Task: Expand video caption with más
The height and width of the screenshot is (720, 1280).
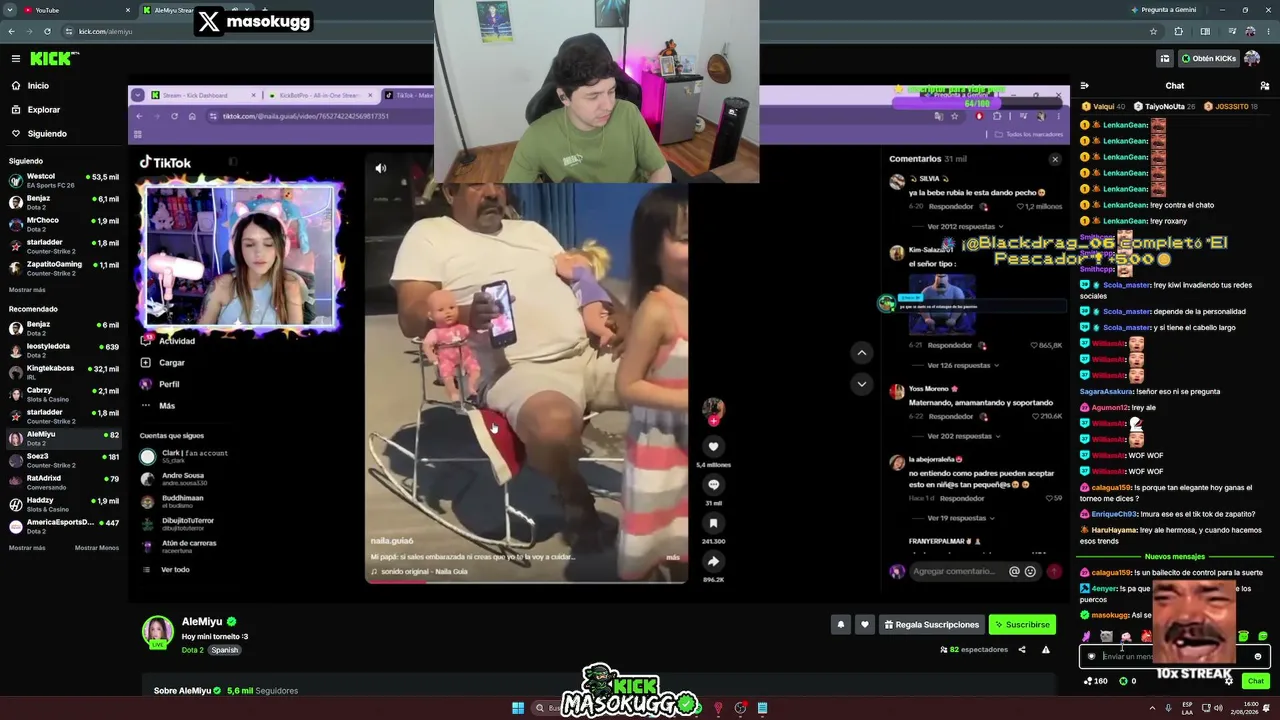Action: (x=673, y=557)
